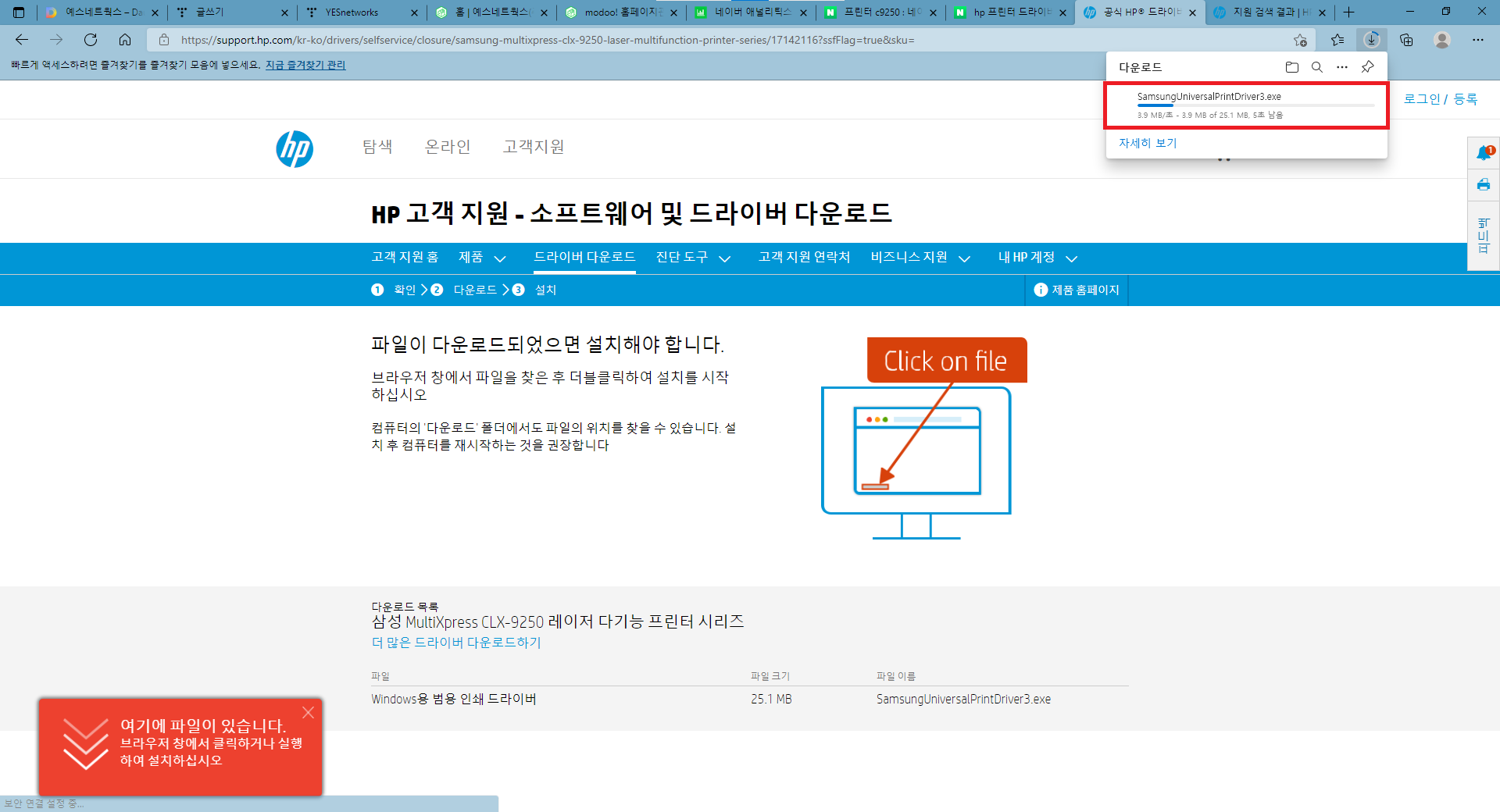Screen dimensions: 1500x812
Task: Open browser settings and more menu
Action: (x=1478, y=40)
